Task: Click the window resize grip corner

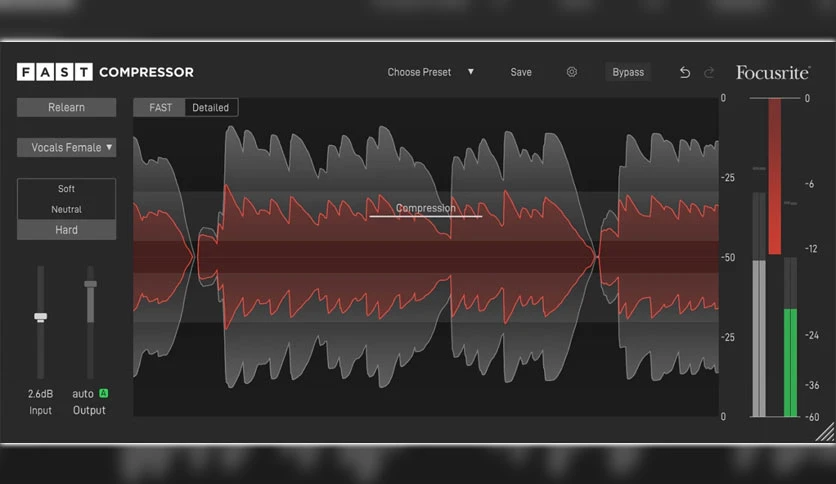Action: (x=825, y=432)
